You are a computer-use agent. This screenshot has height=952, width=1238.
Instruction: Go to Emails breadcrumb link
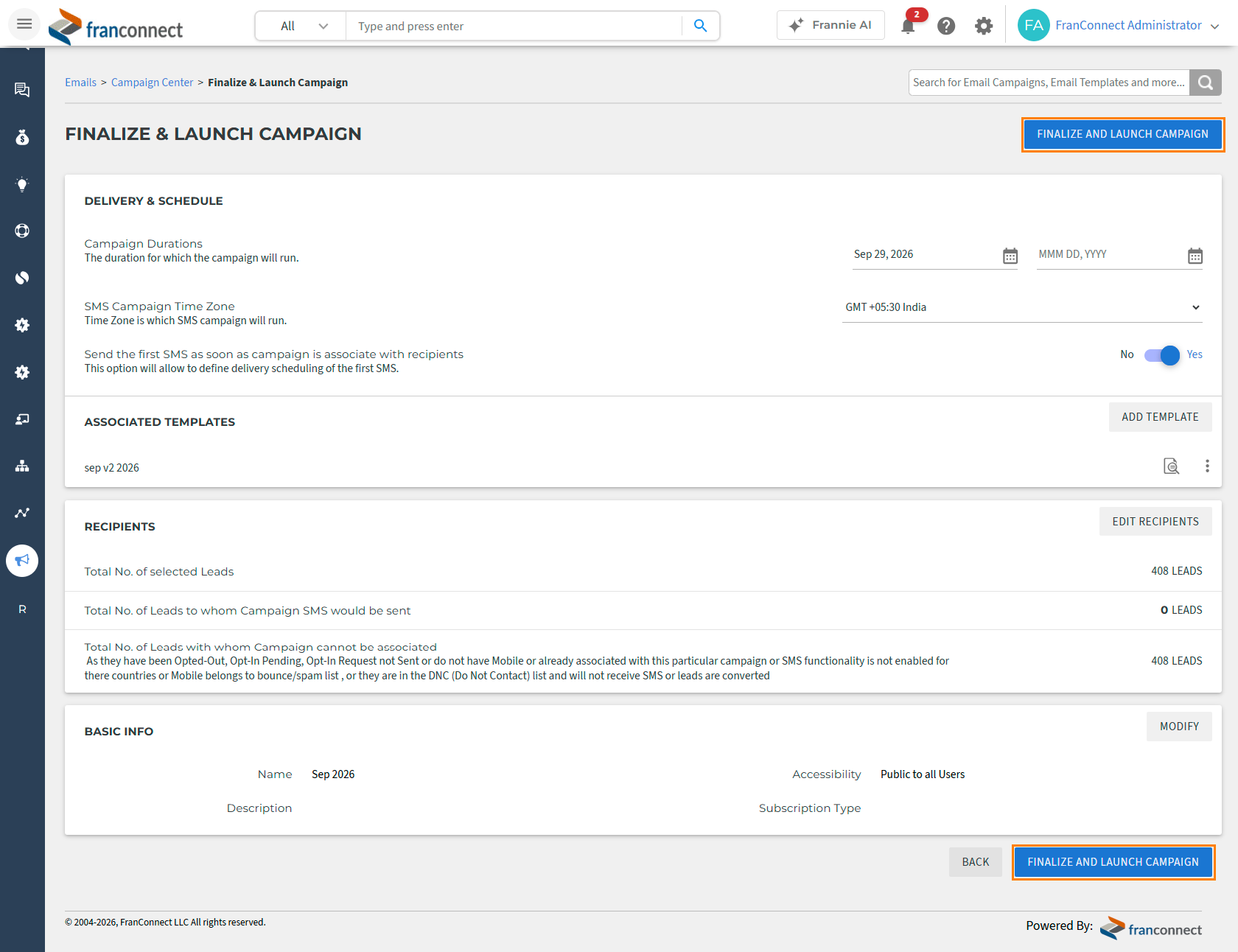click(80, 83)
